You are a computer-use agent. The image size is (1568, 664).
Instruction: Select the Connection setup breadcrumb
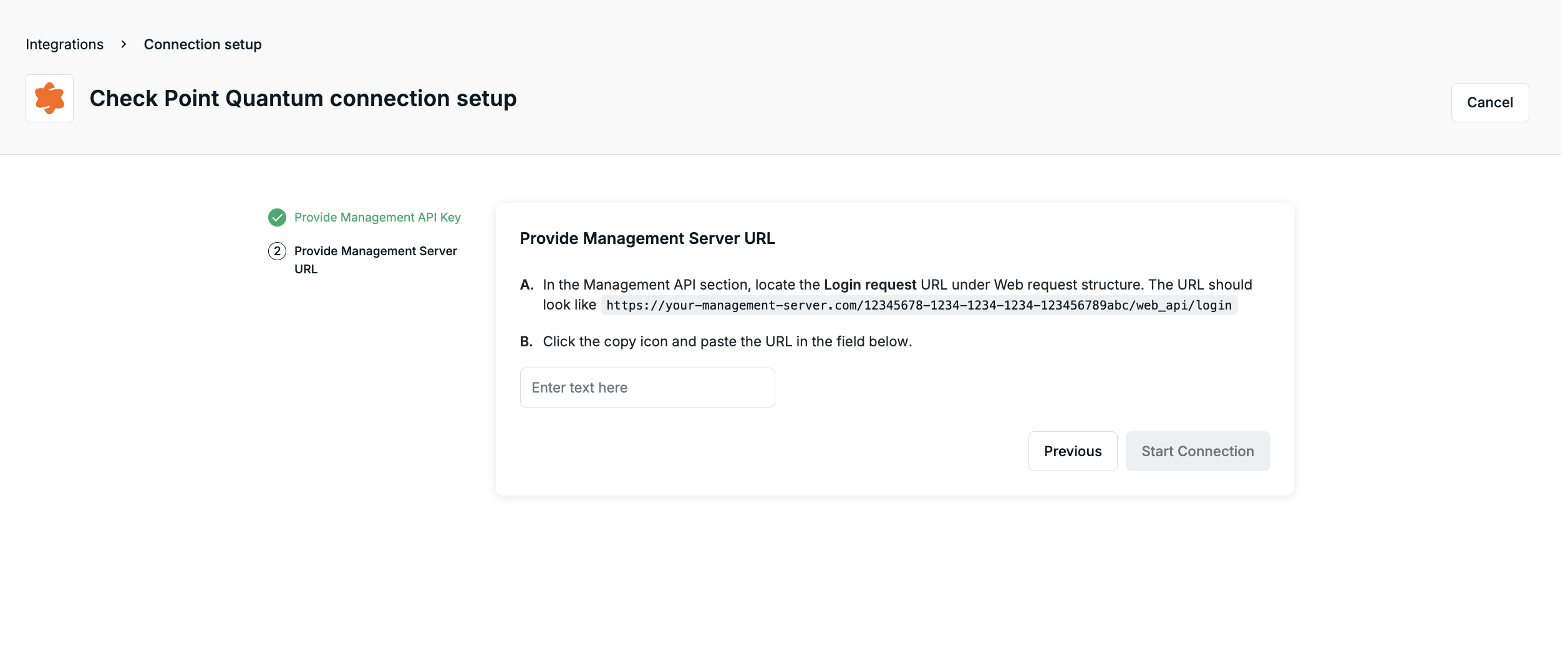(202, 44)
